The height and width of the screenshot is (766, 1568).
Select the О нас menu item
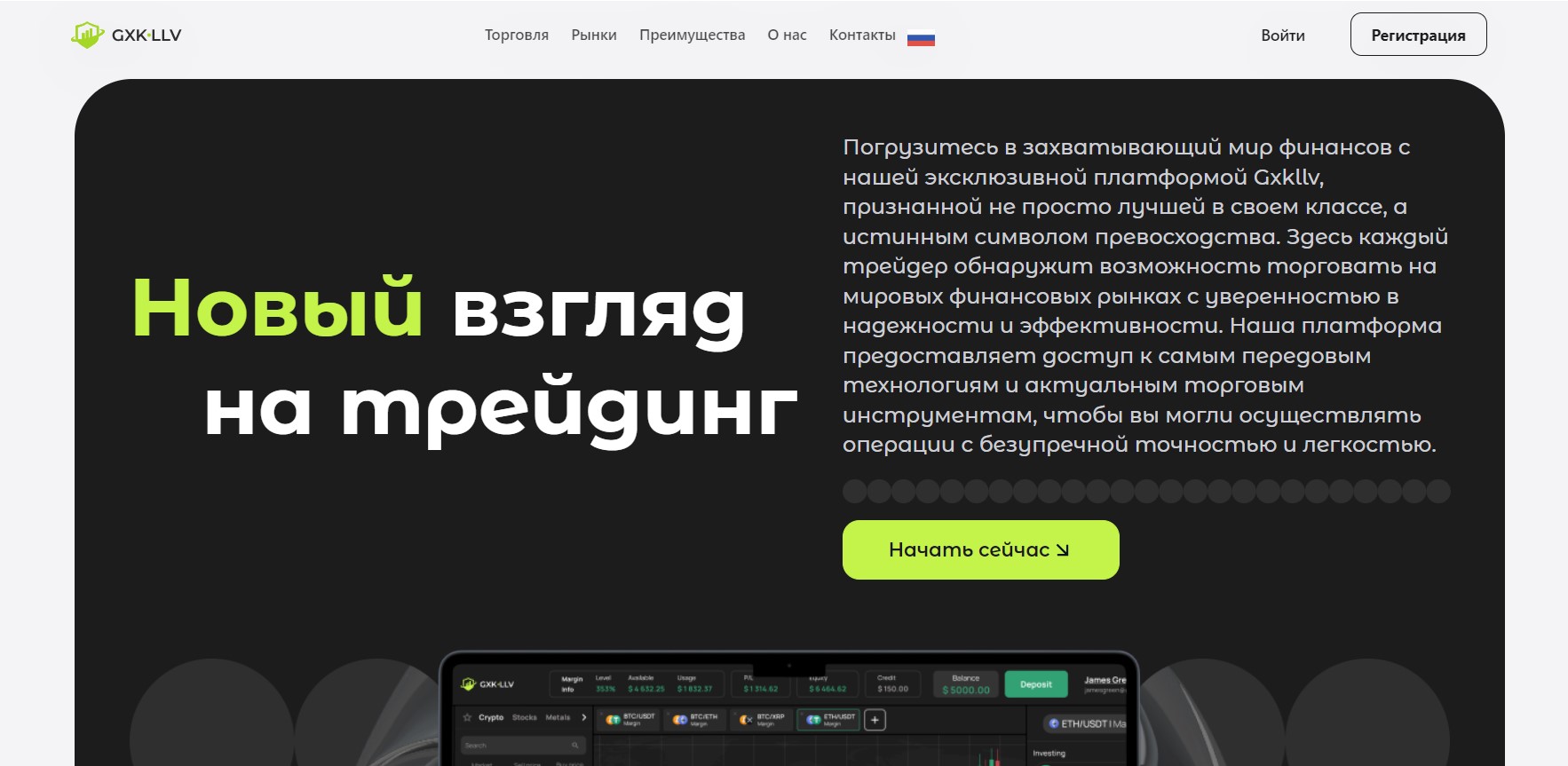pyautogui.click(x=788, y=36)
